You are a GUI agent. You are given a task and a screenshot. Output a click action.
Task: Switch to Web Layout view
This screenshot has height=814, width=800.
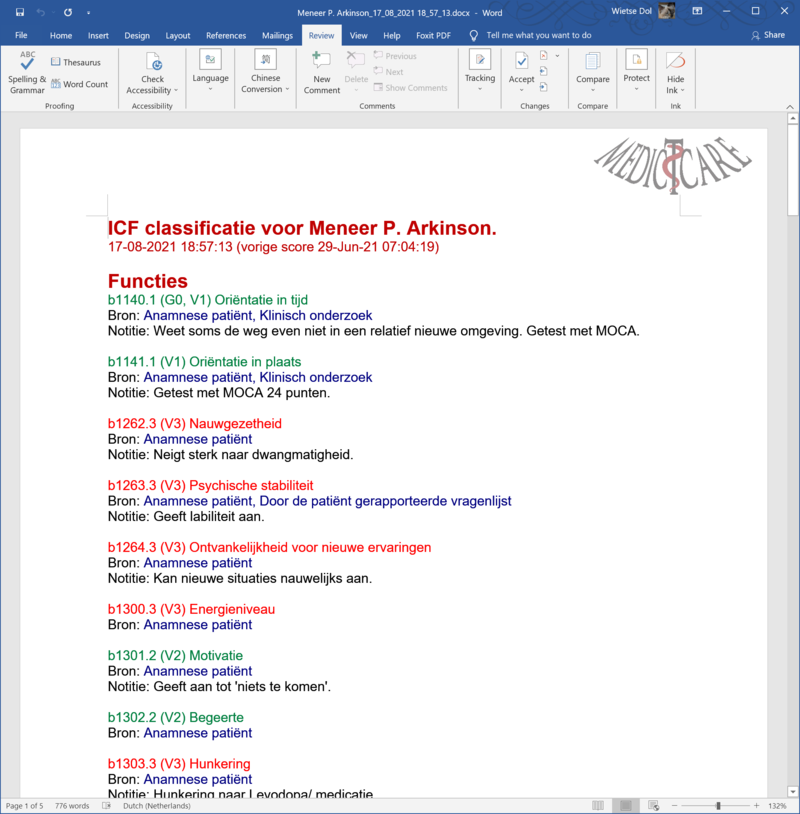[653, 805]
